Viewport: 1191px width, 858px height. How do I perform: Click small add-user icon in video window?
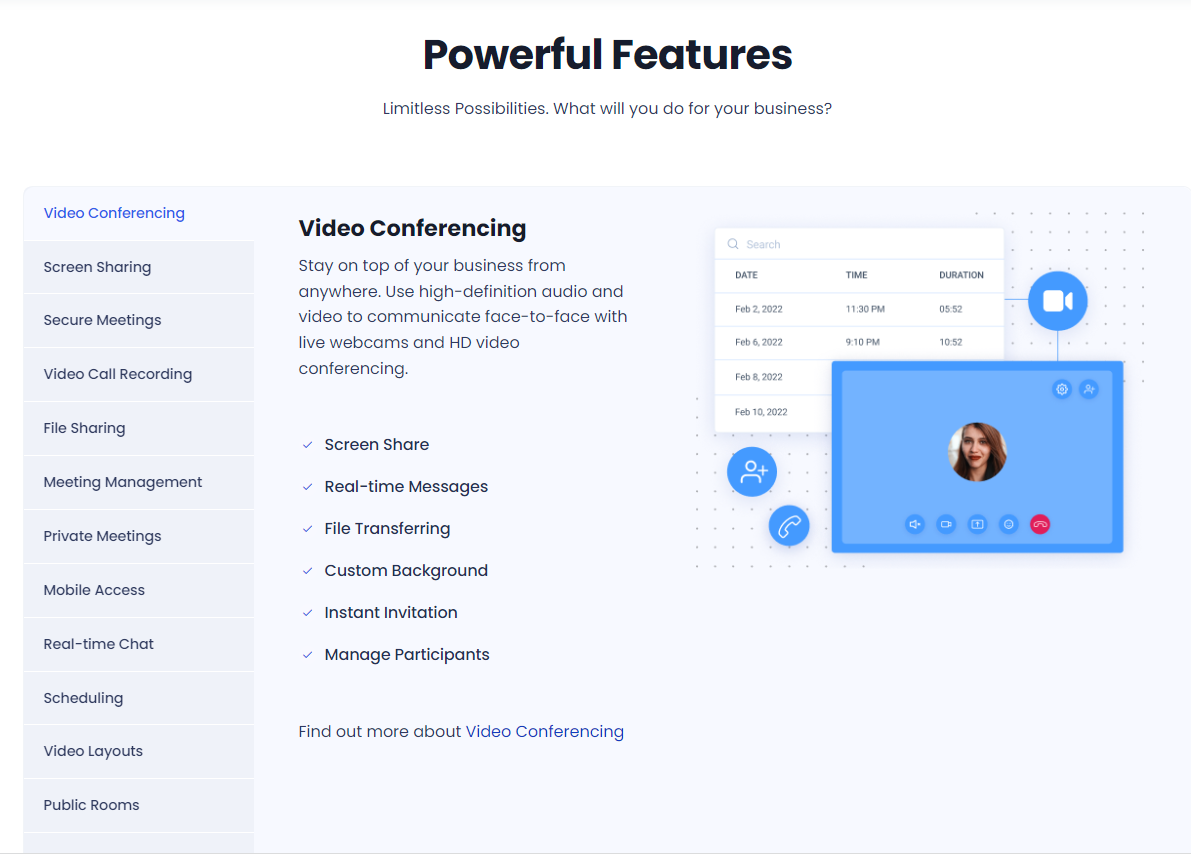coord(1089,390)
